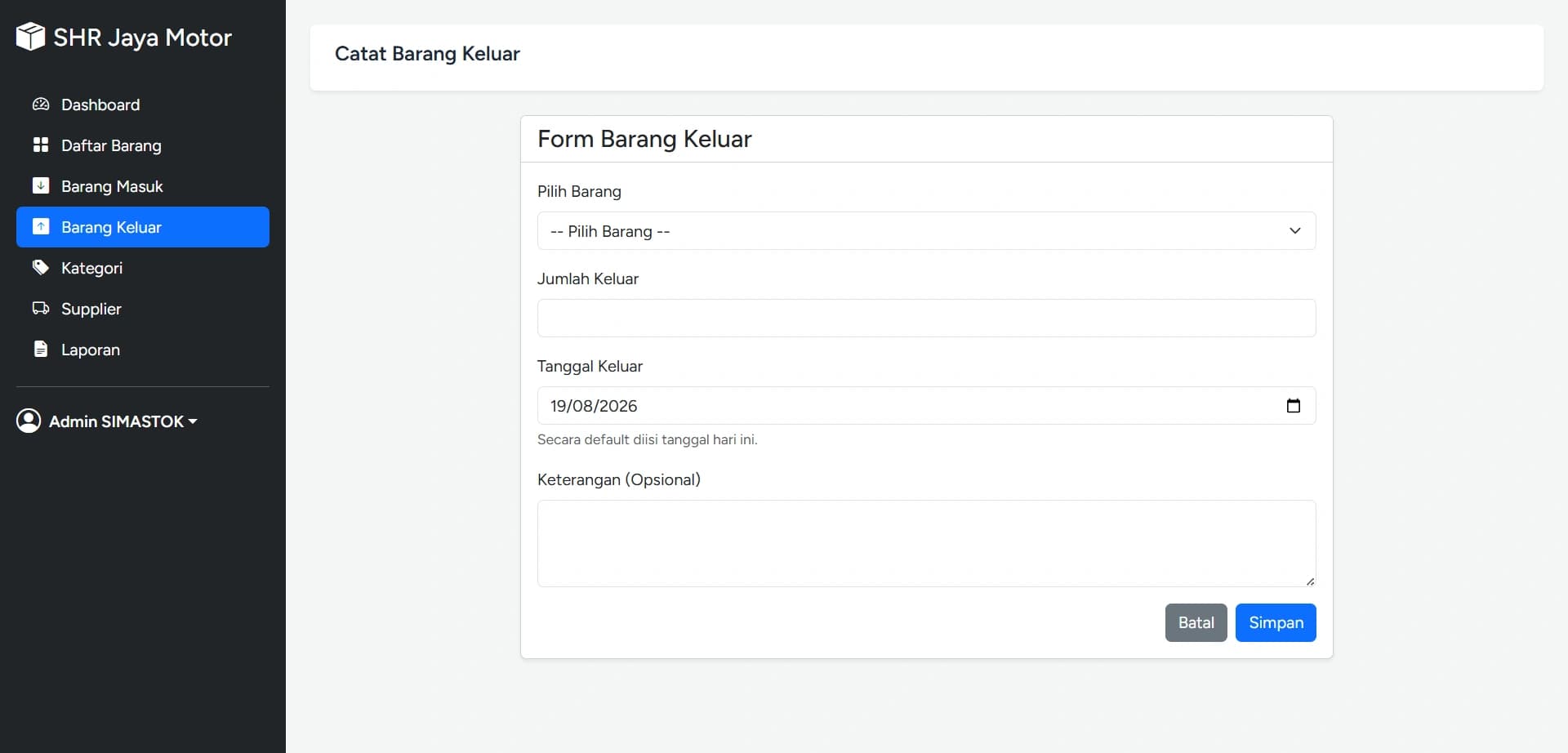The width and height of the screenshot is (1568, 753).
Task: Click the 'Pilih Barang' field label
Action: point(579,192)
